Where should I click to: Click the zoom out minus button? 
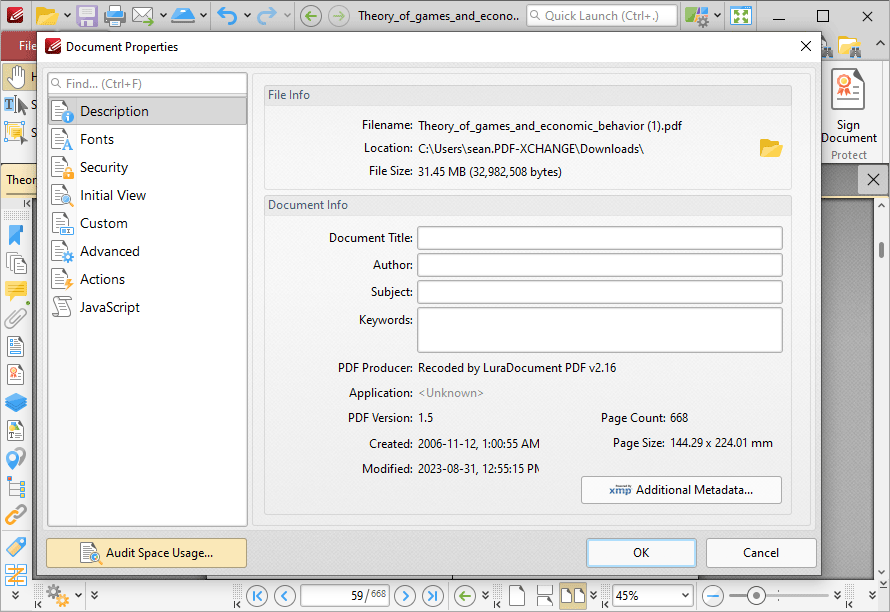(712, 596)
